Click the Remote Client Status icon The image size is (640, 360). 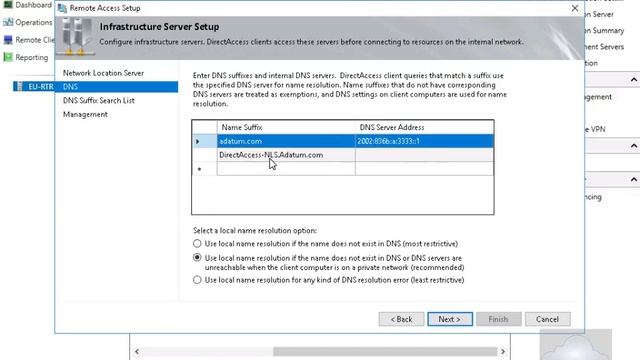click(8, 40)
